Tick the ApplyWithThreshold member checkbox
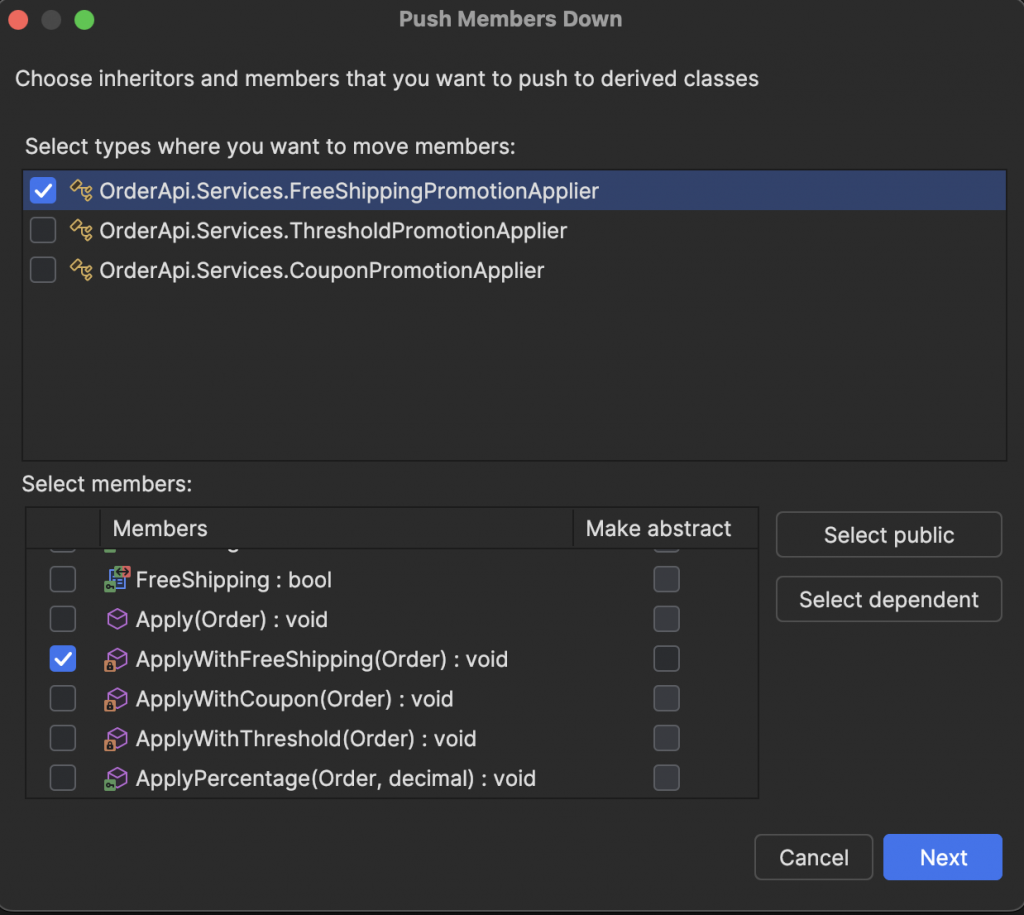 click(63, 739)
